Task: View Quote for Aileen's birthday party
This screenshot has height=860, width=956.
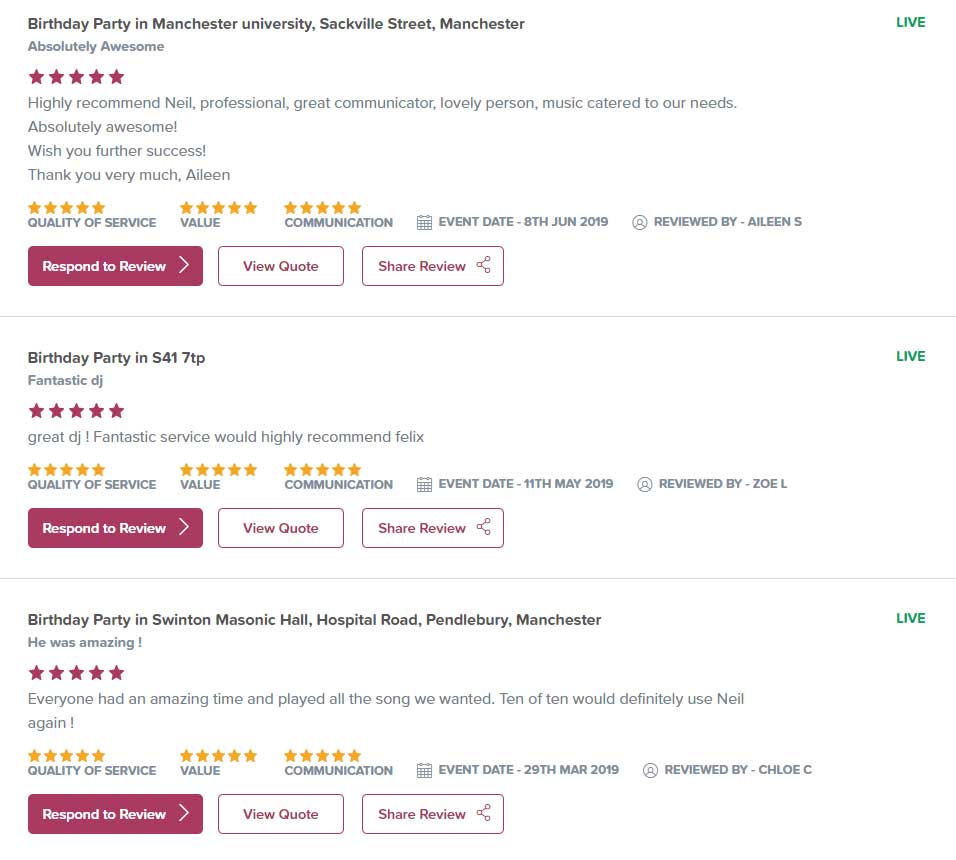Action: coord(281,266)
